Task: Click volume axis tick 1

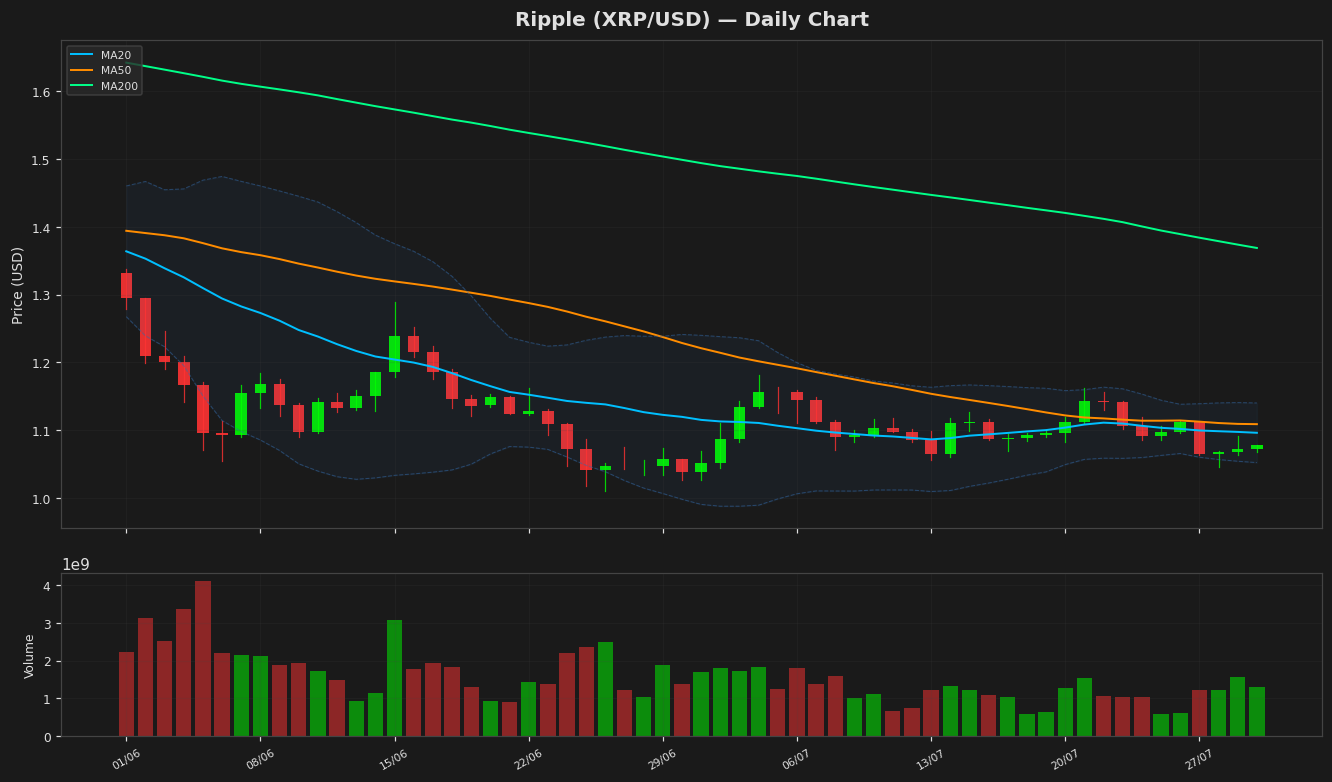Action: pos(47,699)
